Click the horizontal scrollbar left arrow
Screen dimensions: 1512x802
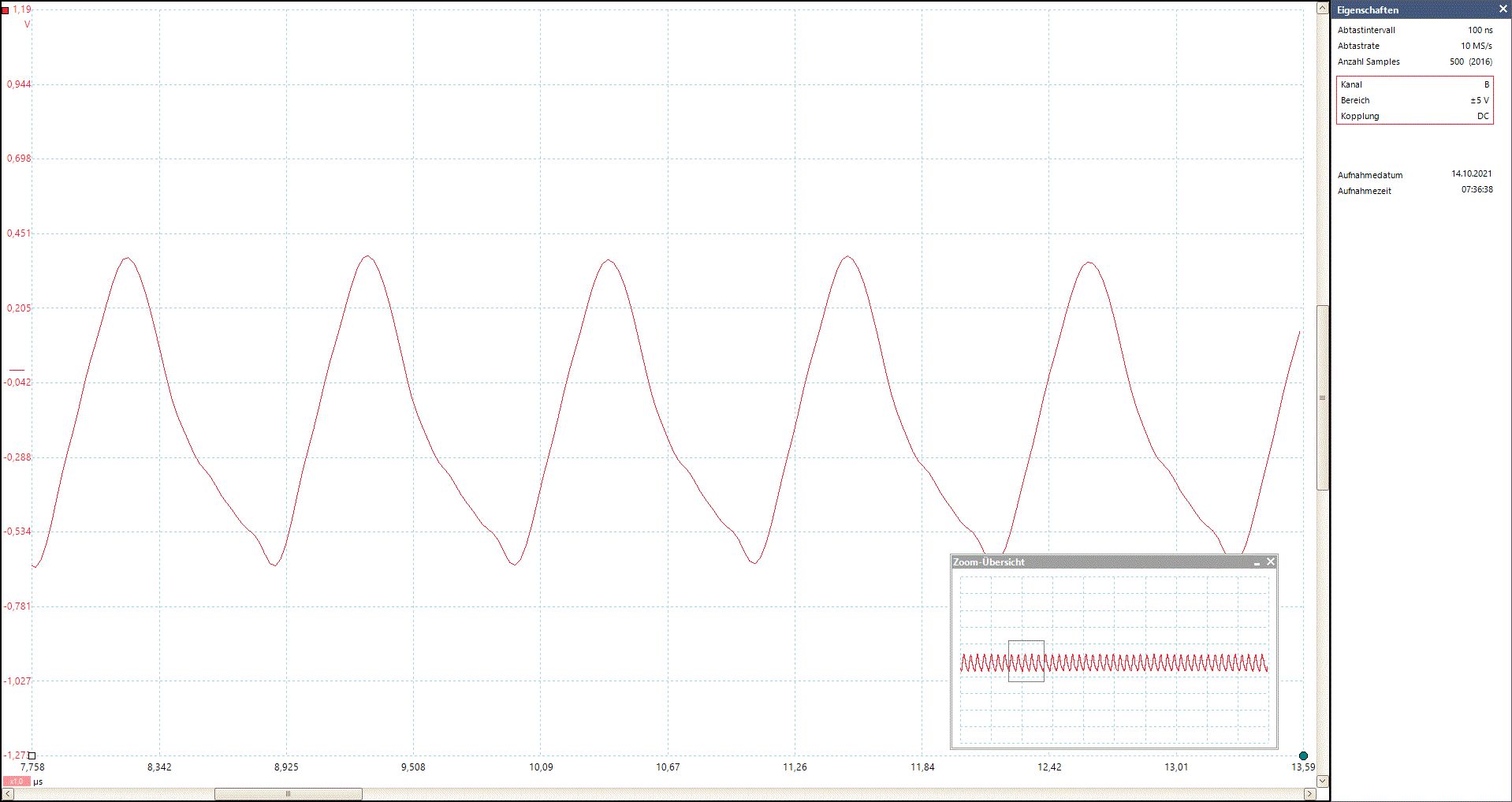click(x=8, y=794)
